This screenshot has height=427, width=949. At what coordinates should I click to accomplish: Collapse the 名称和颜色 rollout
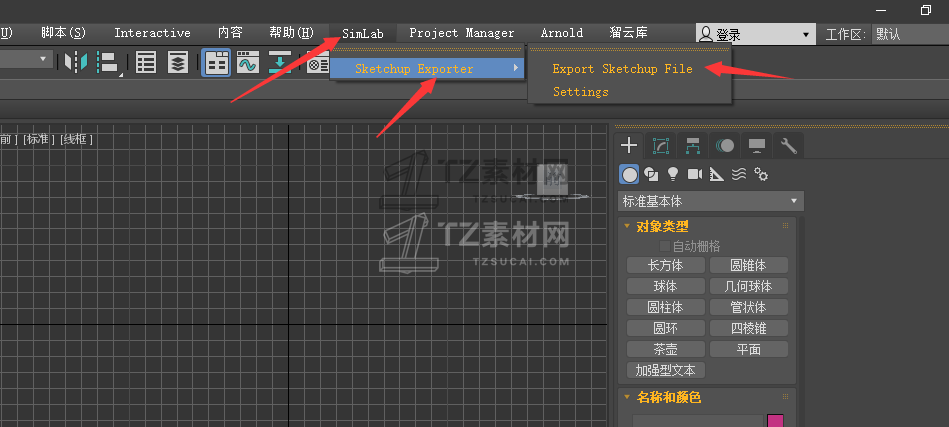tap(627, 397)
